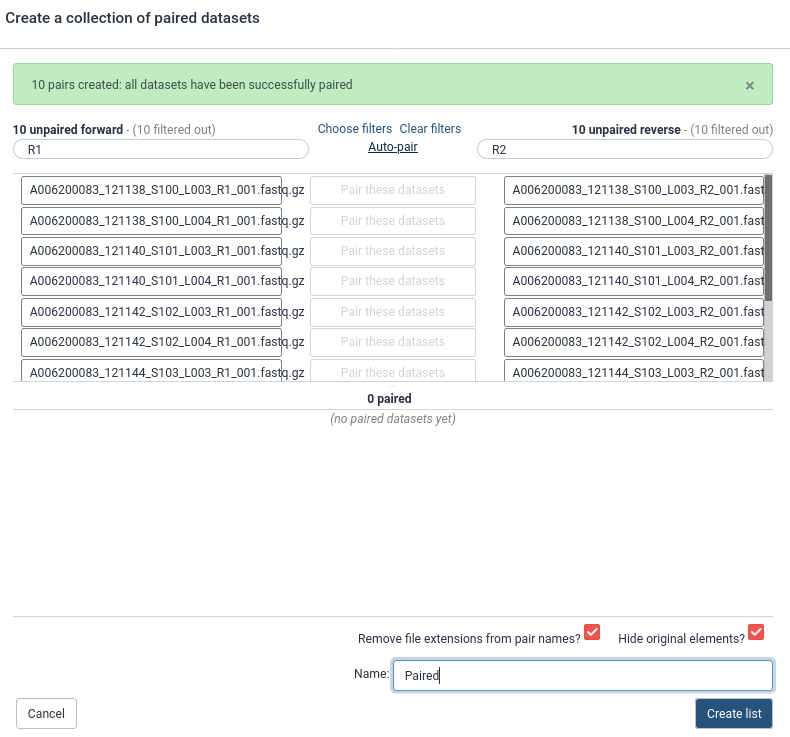Image resolution: width=790 pixels, height=737 pixels.
Task: Toggle the Hide original elements checkbox
Action: tap(756, 632)
